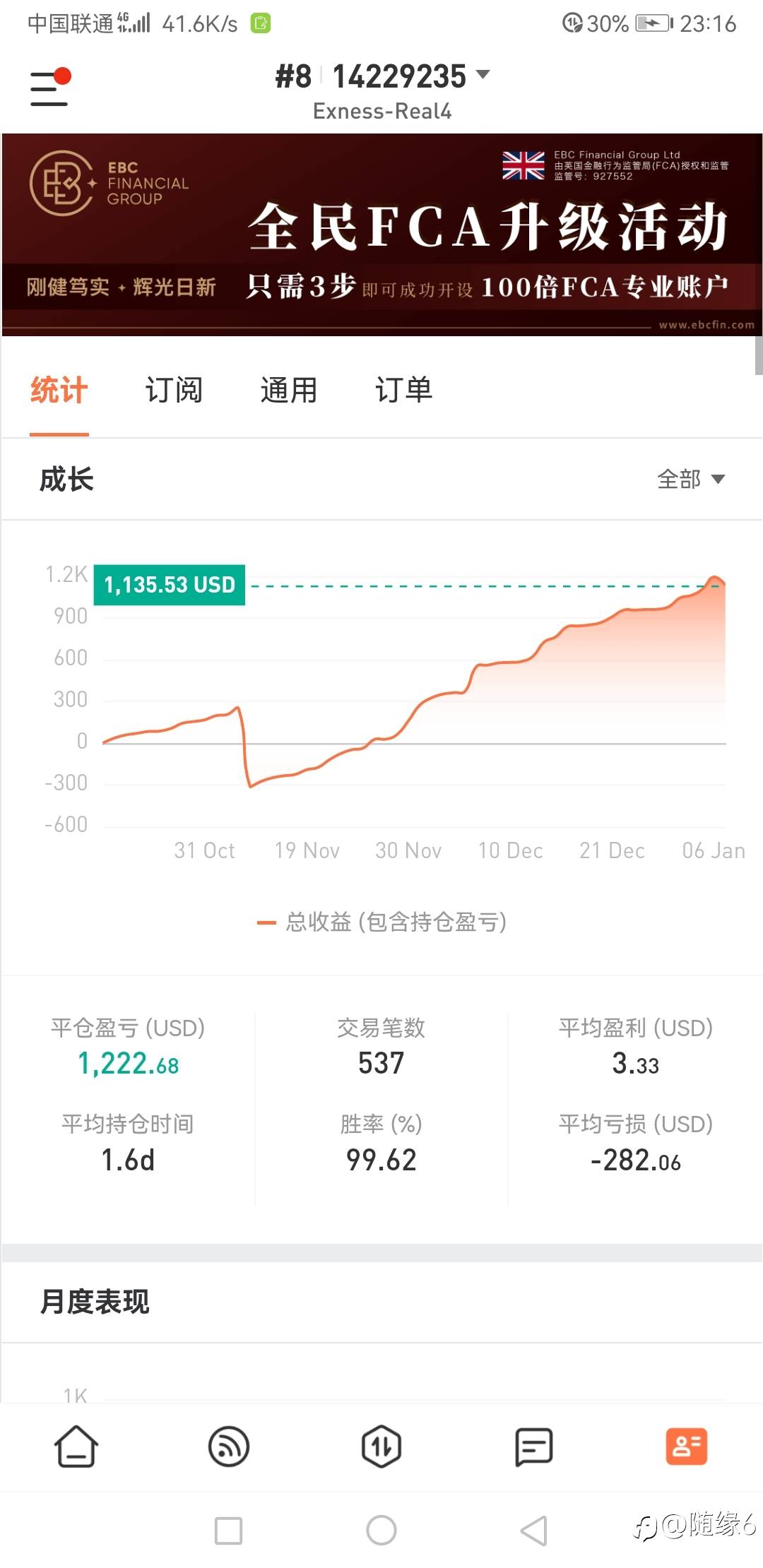The height and width of the screenshot is (1568, 763).
Task: Open the hamburger menu with red dot
Action: click(49, 88)
